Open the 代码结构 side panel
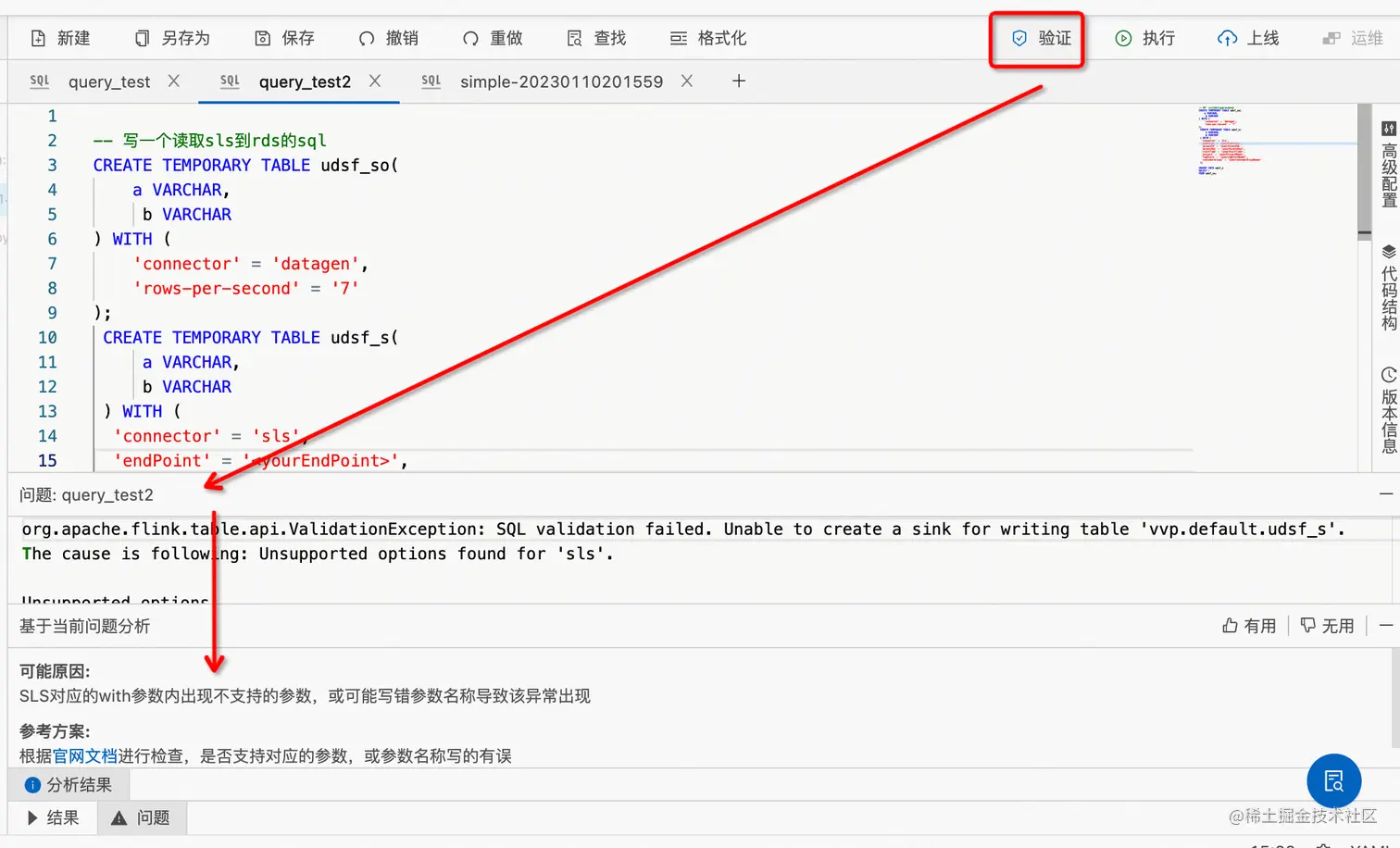This screenshot has width=1400, height=848. point(1388,287)
